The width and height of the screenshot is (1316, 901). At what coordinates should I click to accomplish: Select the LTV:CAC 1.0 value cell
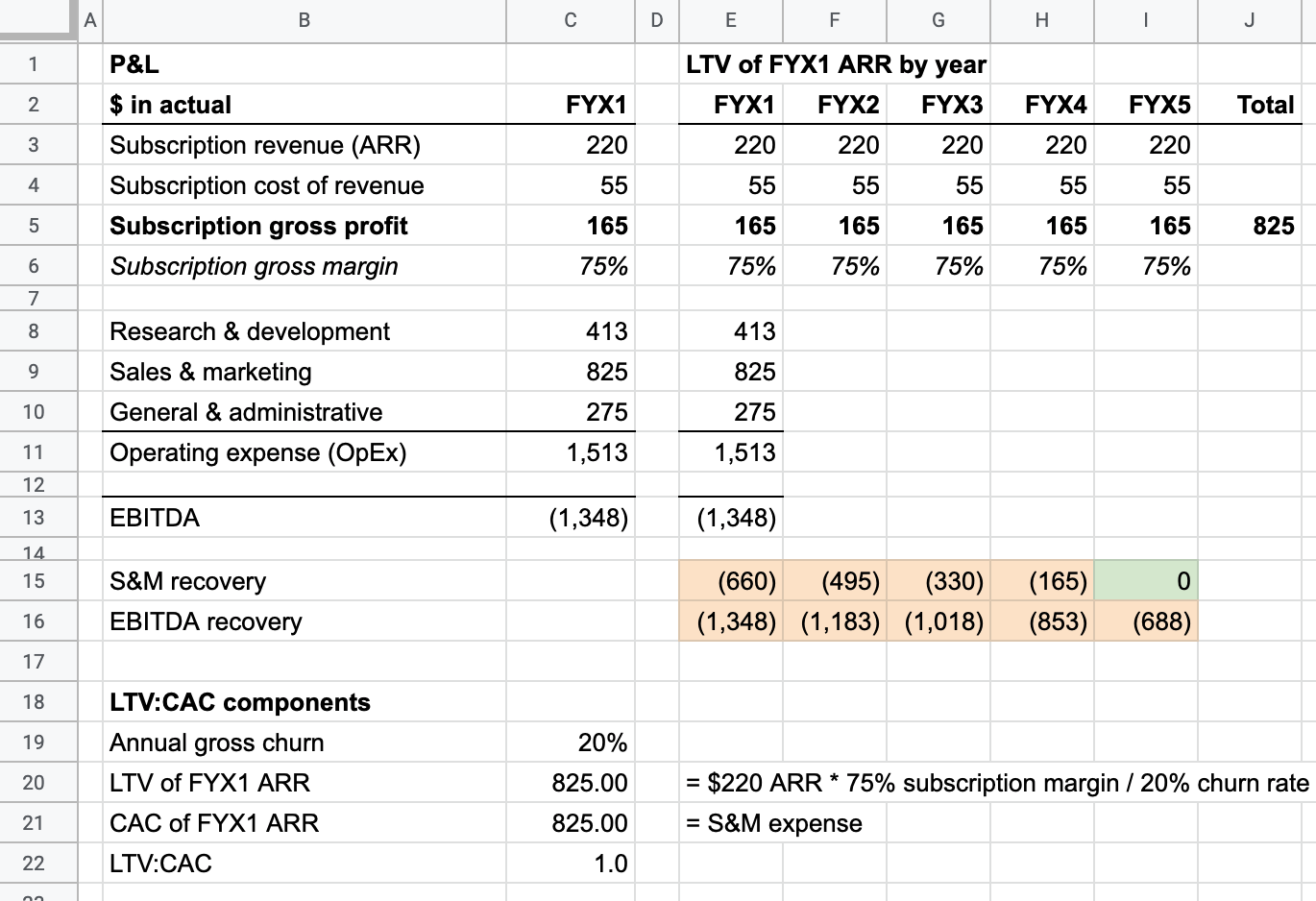pos(570,864)
